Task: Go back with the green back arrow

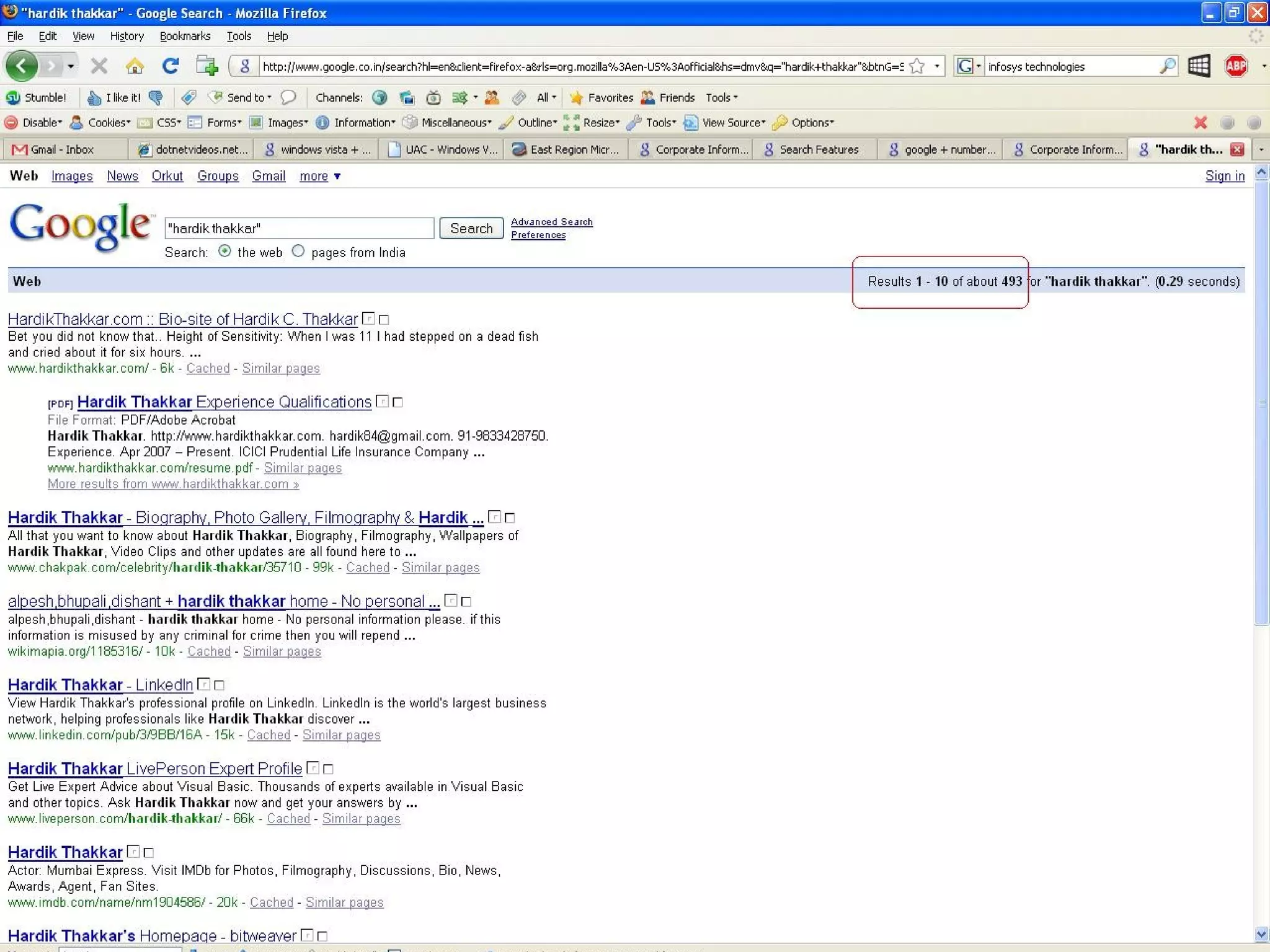Action: tap(22, 66)
